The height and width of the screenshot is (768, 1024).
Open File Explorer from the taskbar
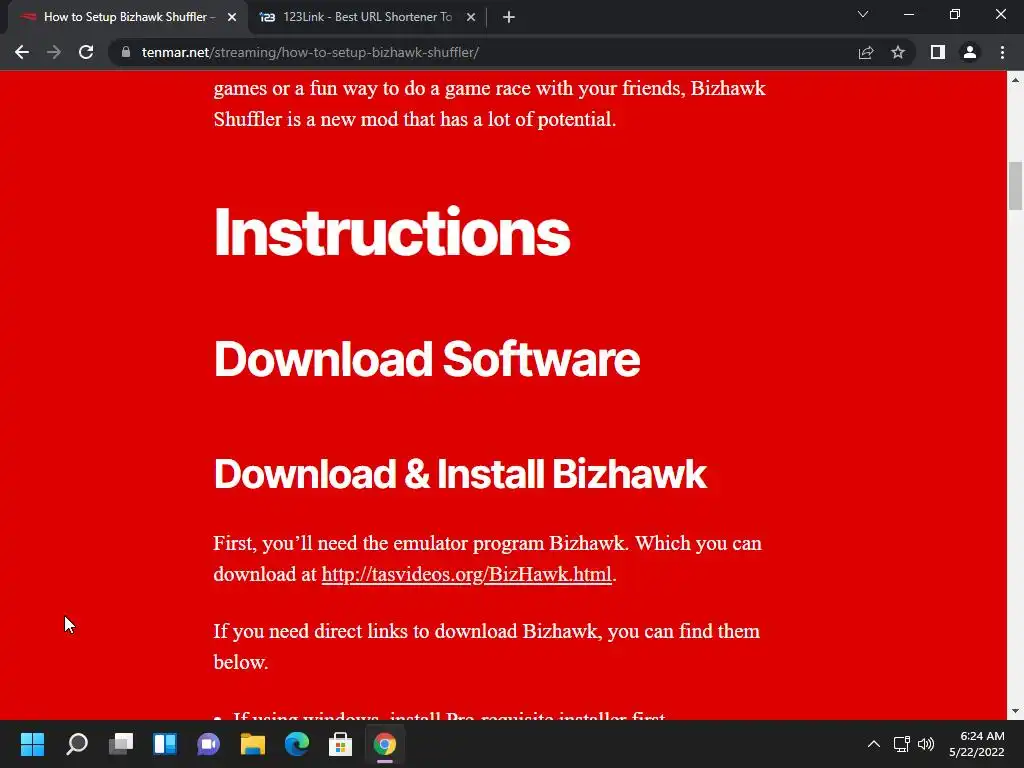(x=253, y=744)
